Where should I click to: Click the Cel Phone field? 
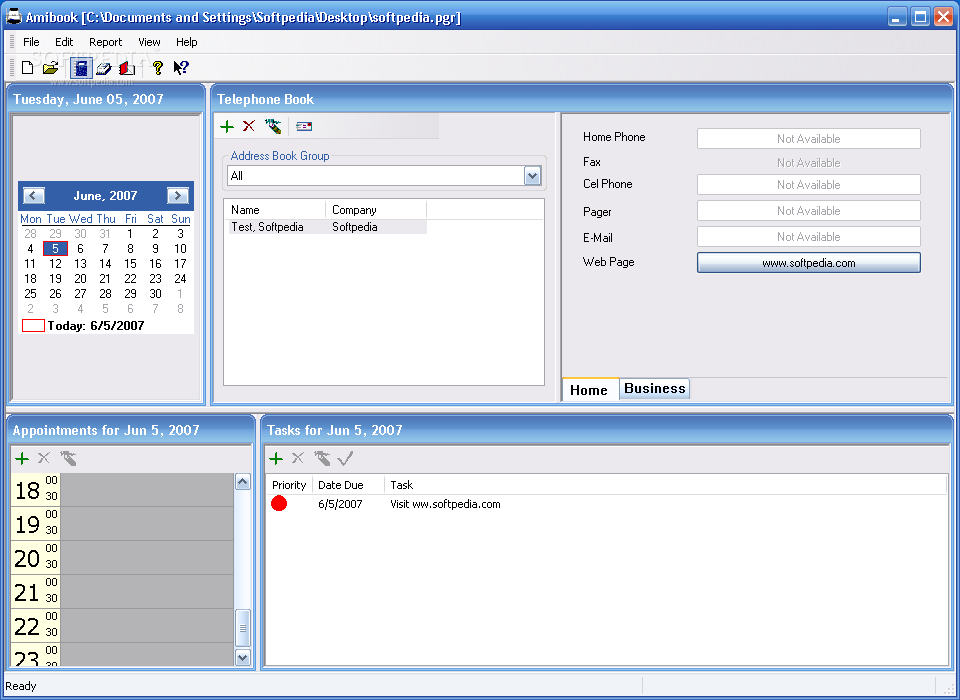(x=809, y=184)
